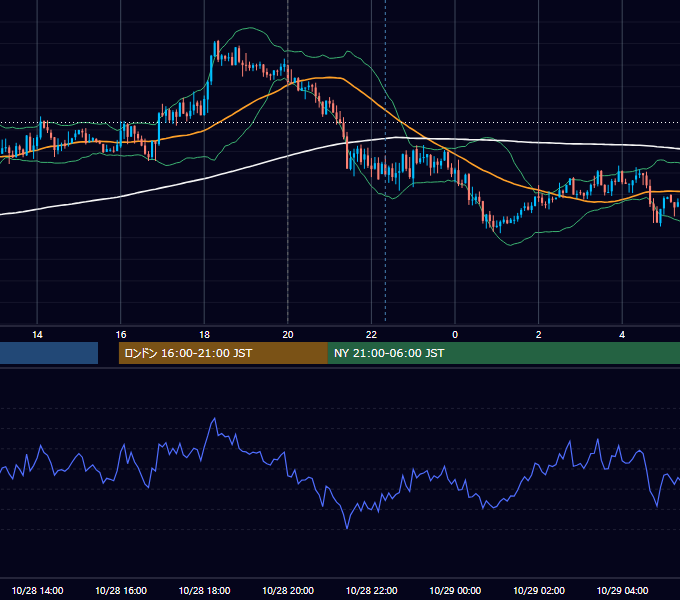680x600 pixels.
Task: Click the 10/28 18:00 time label
Action: point(204,590)
